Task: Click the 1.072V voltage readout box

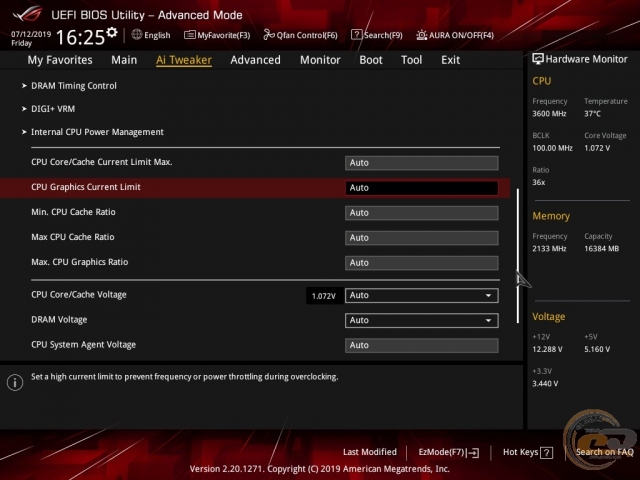Action: [324, 296]
